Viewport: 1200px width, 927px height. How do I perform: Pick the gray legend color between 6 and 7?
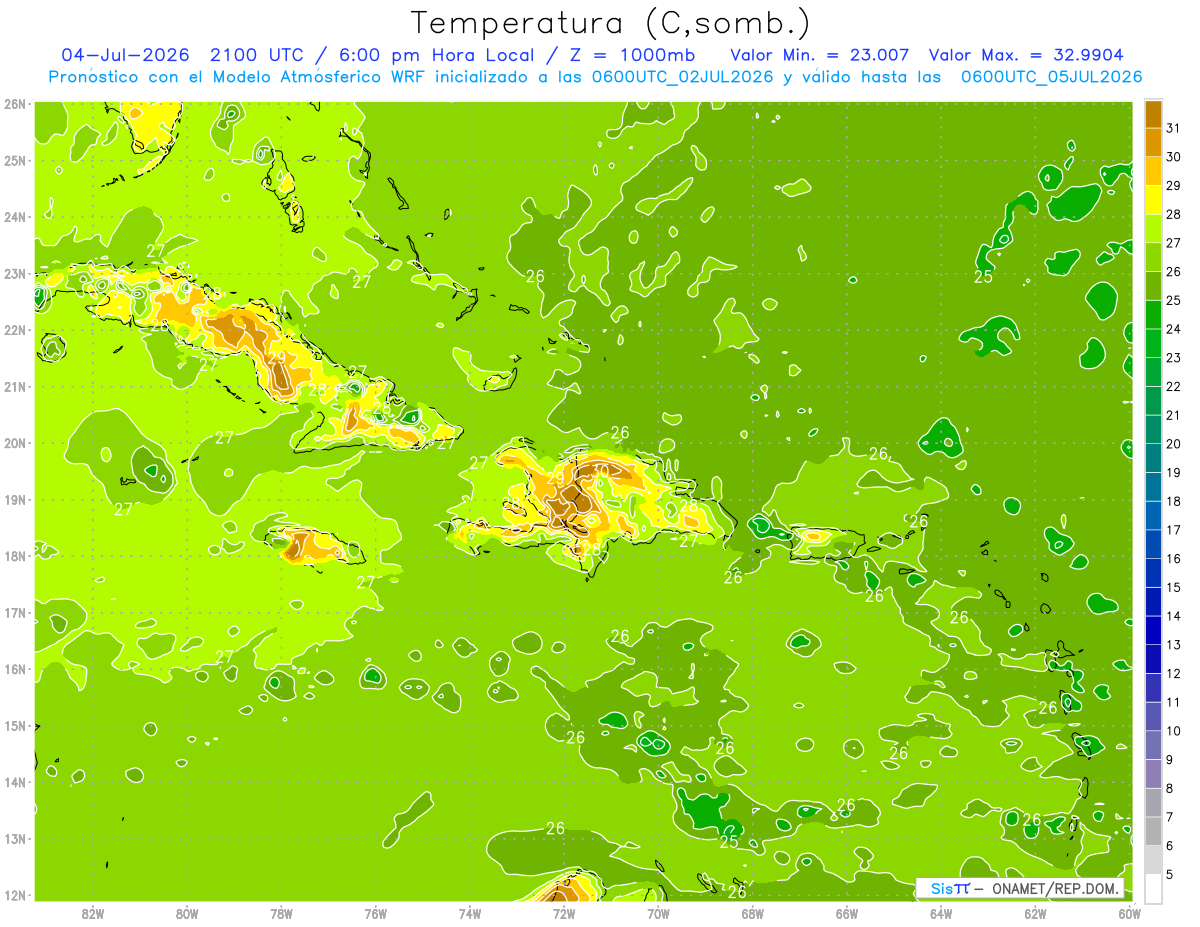pyautogui.click(x=1153, y=832)
